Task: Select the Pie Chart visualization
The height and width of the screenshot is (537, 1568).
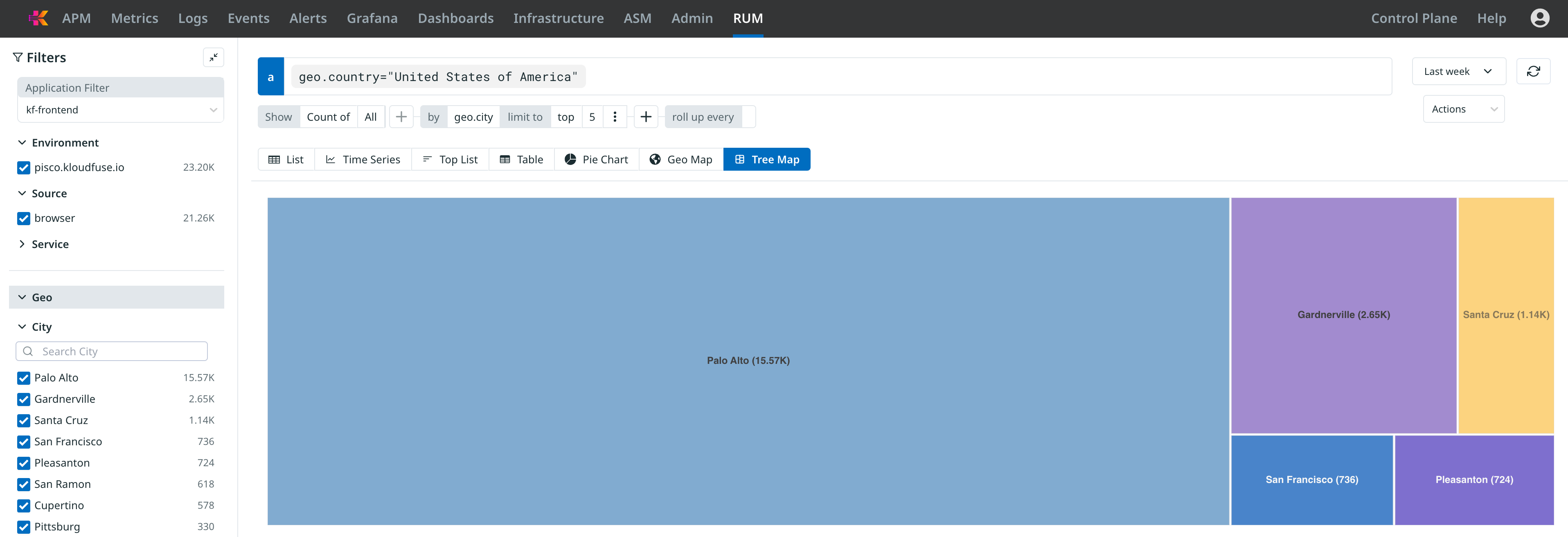Action: (x=597, y=160)
